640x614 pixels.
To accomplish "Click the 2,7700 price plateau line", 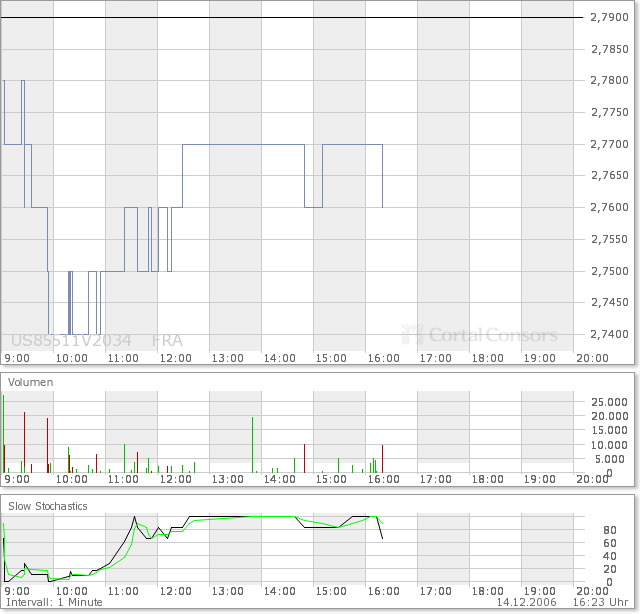I will coord(243,145).
